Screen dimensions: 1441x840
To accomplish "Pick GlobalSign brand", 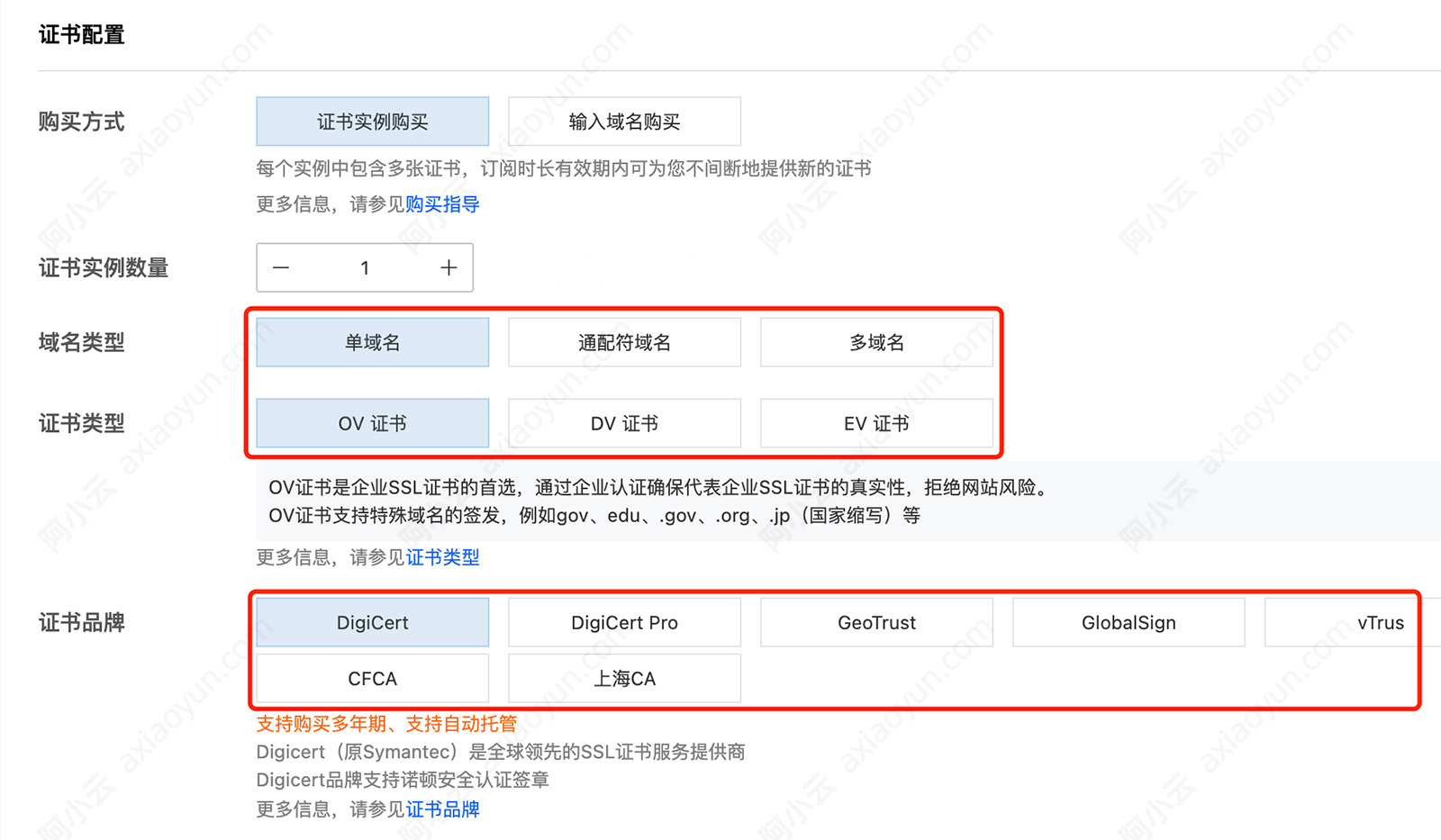I will coord(1128,622).
